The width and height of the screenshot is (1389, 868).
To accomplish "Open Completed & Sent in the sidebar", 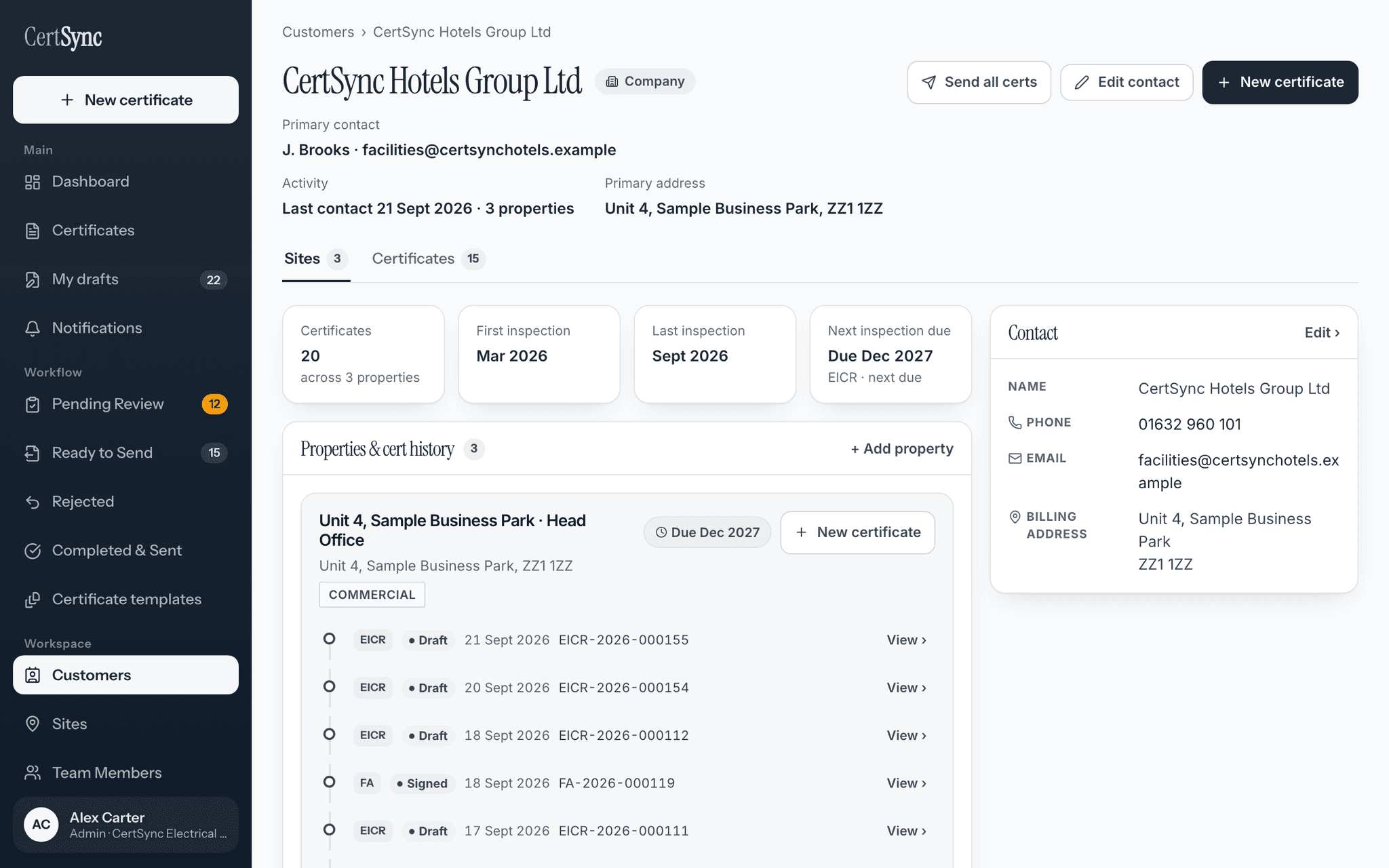I will [126, 551].
